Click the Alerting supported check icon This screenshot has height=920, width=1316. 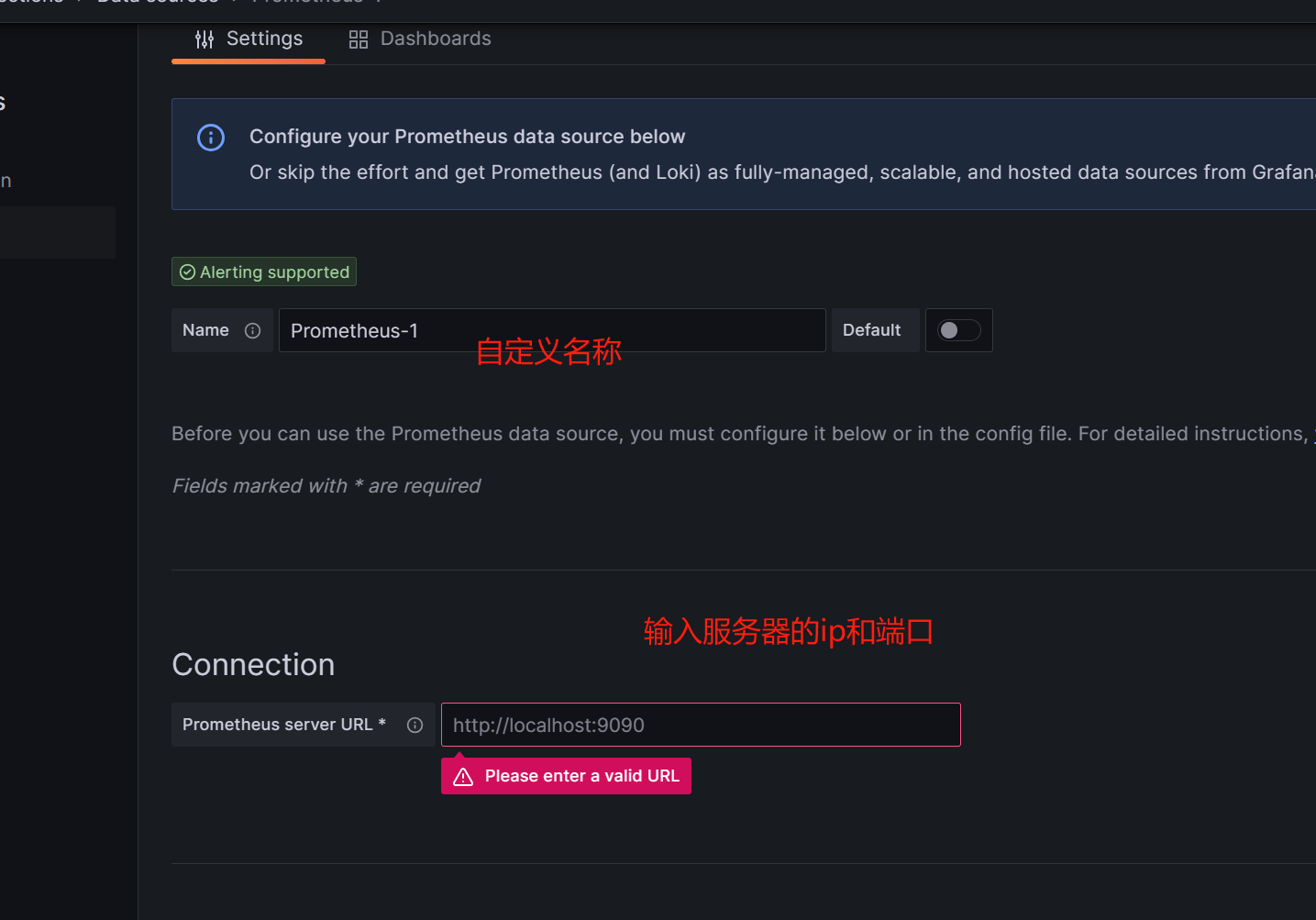point(187,272)
